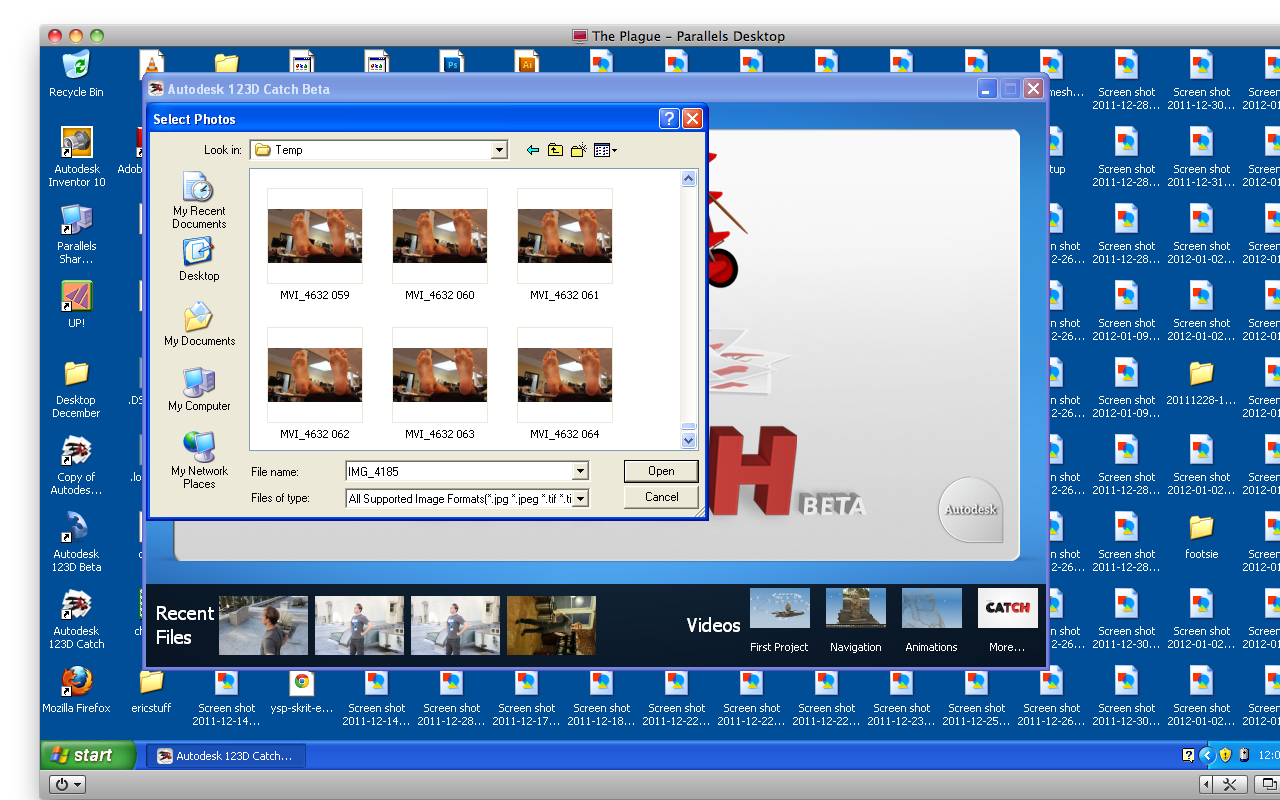This screenshot has width=1280, height=800.
Task: Open the ericstuff folder
Action: coord(151,690)
